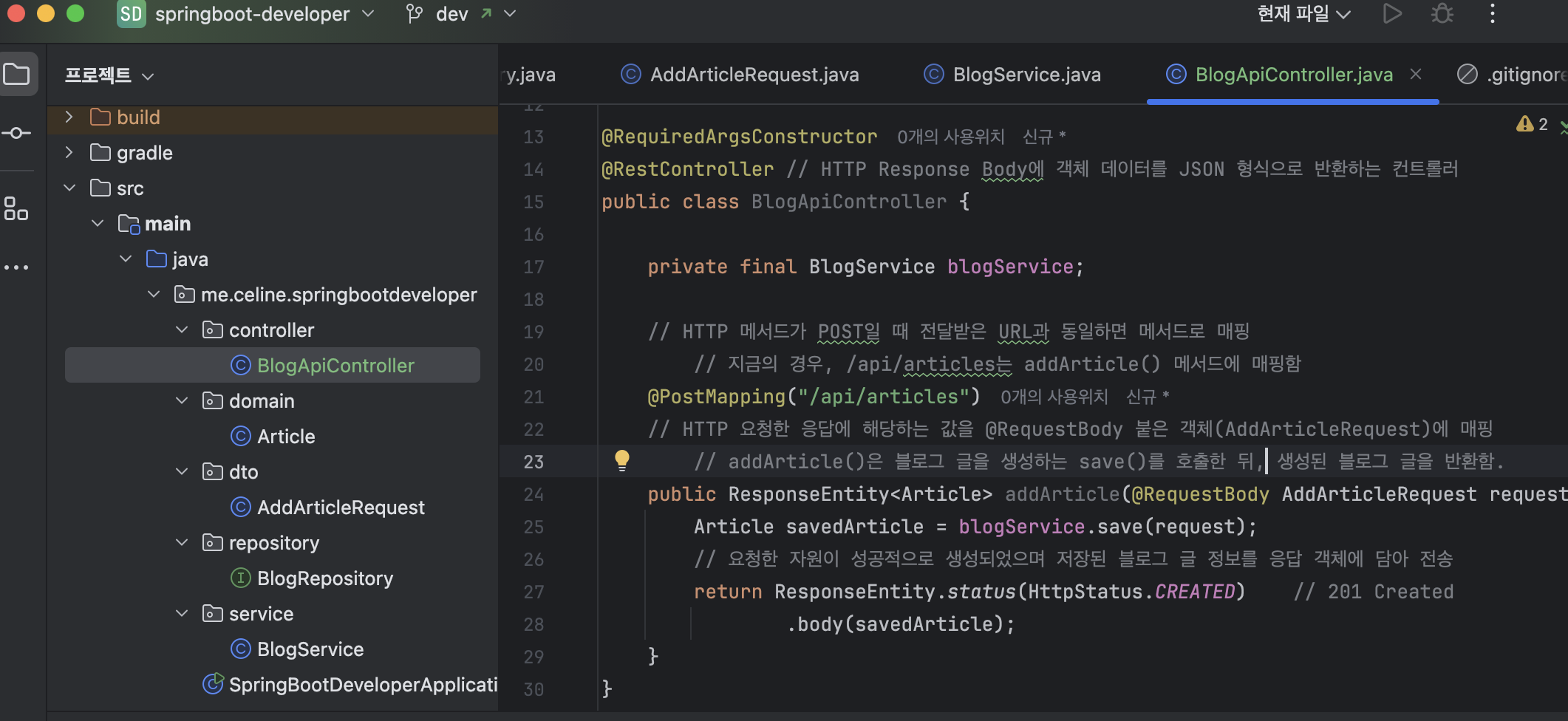1568x721 pixels.
Task: Click the class icon in AddArticleRequest.java tab
Action: 630,74
